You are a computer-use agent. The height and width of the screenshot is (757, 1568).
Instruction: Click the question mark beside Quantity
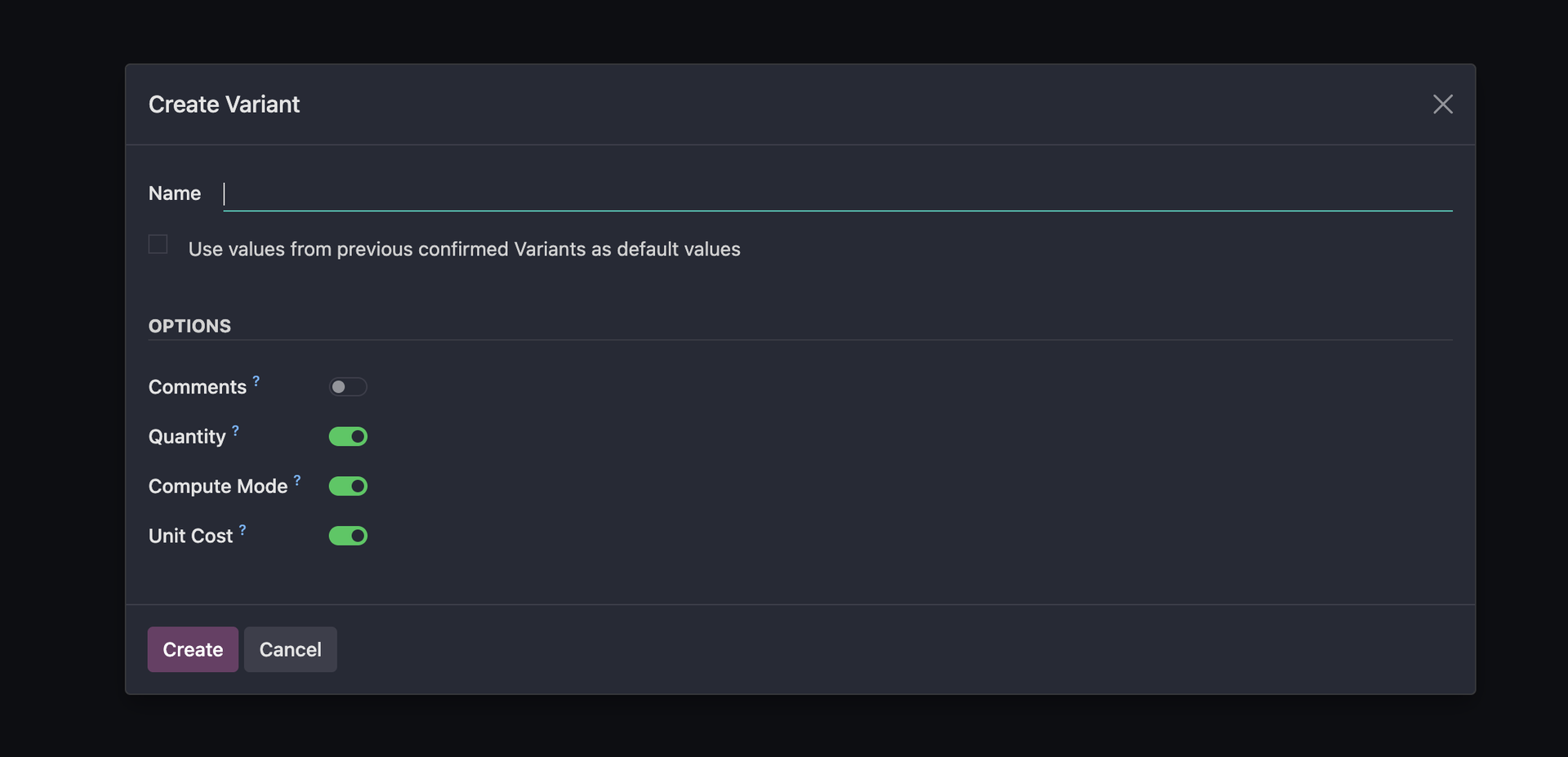click(x=235, y=430)
